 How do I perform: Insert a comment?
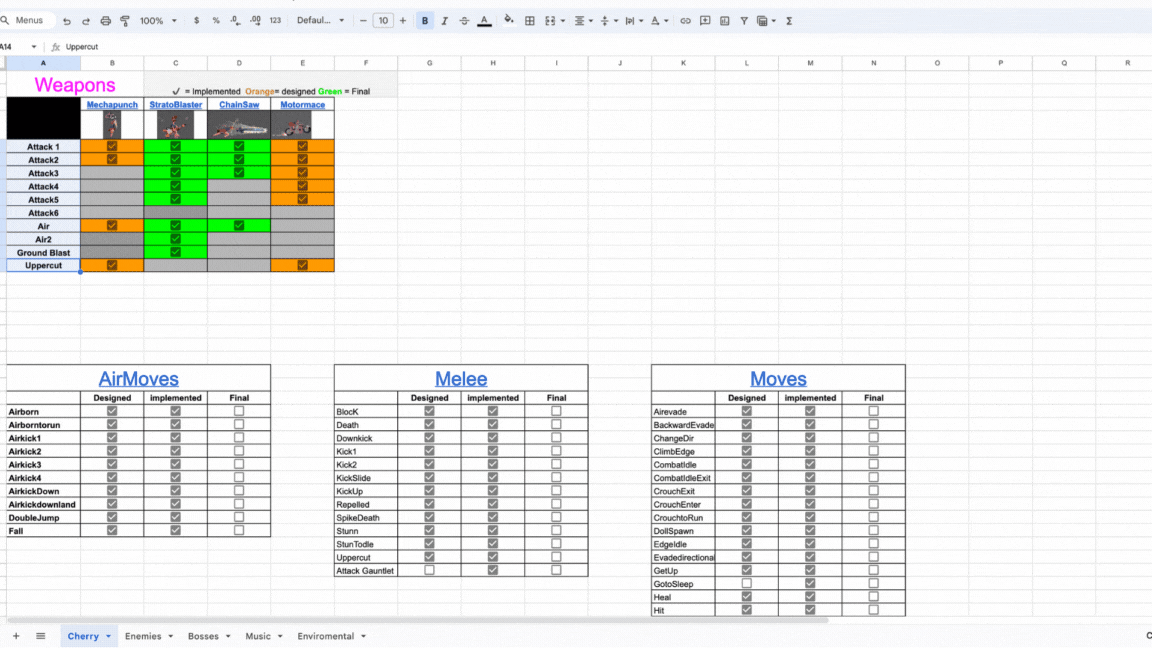(705, 21)
